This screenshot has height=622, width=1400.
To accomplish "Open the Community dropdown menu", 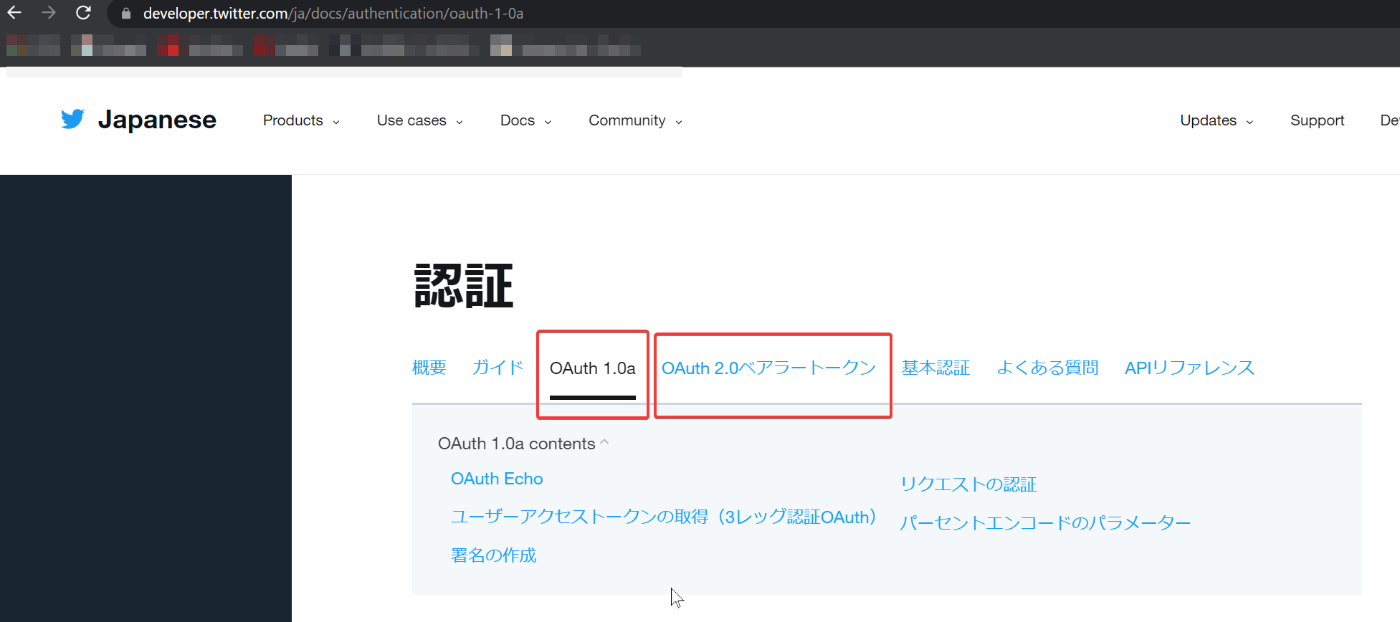I will (636, 120).
